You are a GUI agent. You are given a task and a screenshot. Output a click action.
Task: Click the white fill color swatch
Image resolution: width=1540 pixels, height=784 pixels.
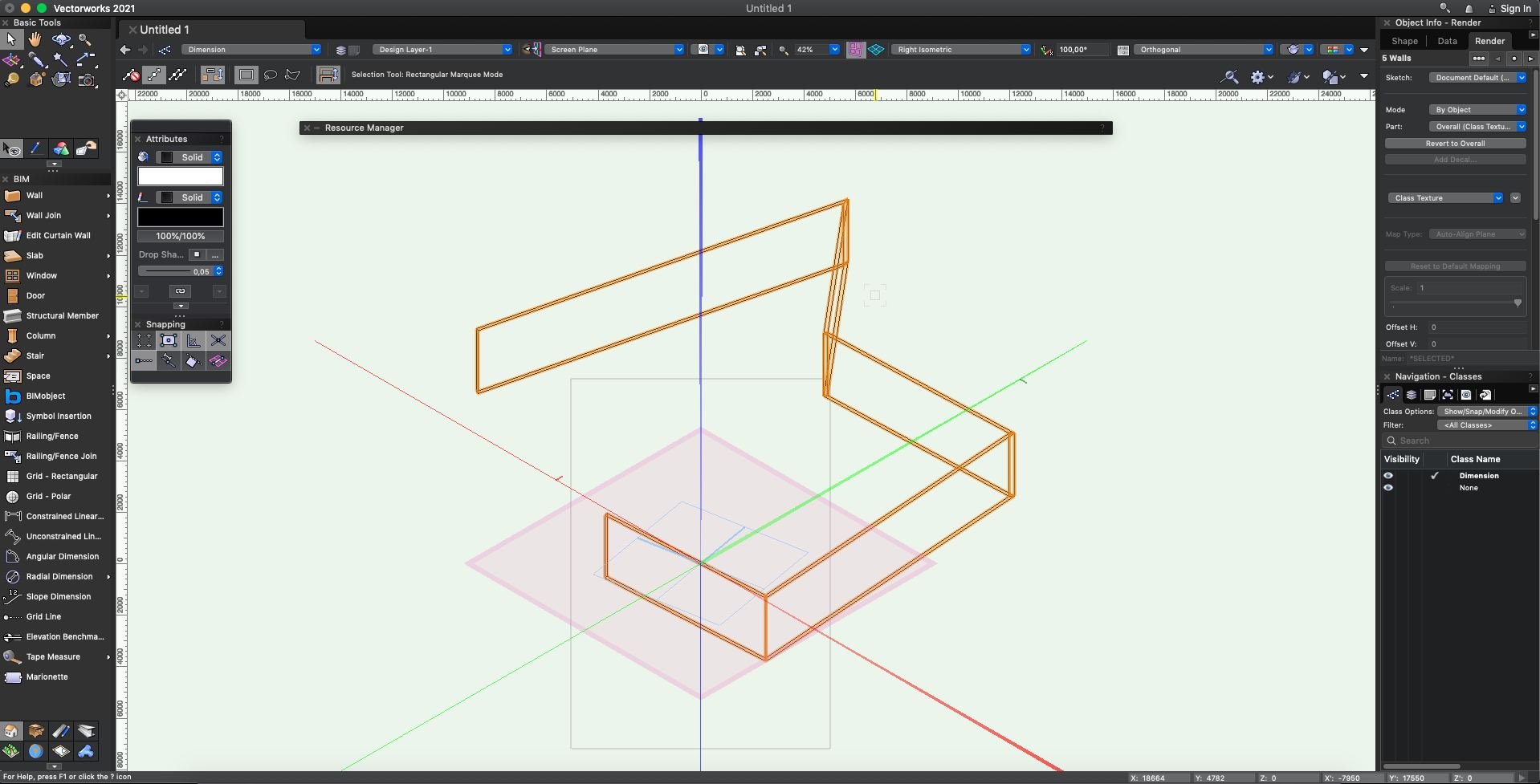(181, 177)
